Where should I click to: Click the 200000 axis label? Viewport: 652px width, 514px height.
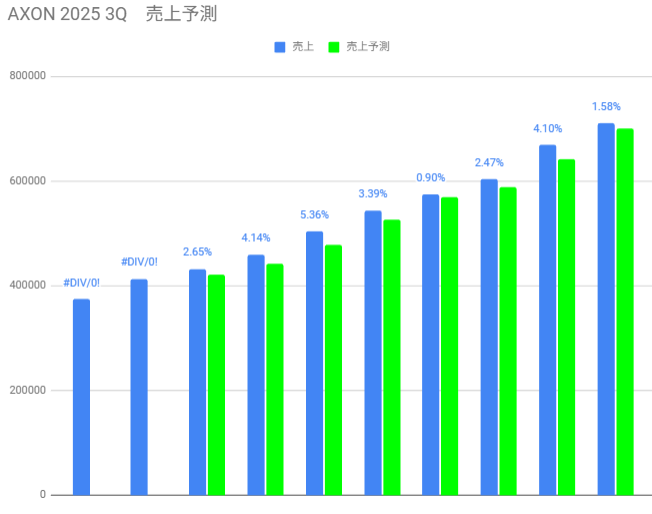point(27,390)
